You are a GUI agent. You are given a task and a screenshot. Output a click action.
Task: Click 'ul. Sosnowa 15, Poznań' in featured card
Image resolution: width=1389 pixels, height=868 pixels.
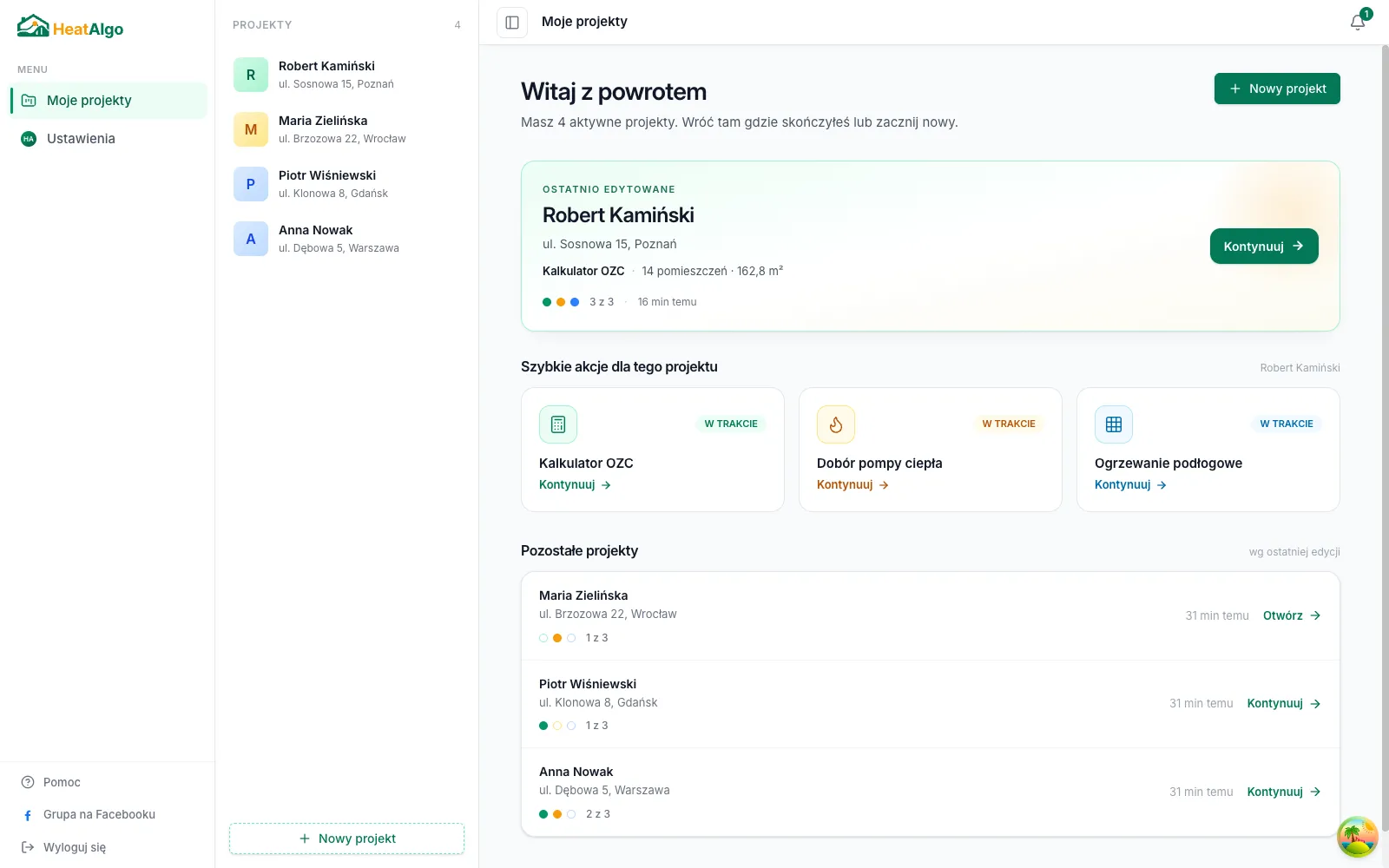coord(609,244)
